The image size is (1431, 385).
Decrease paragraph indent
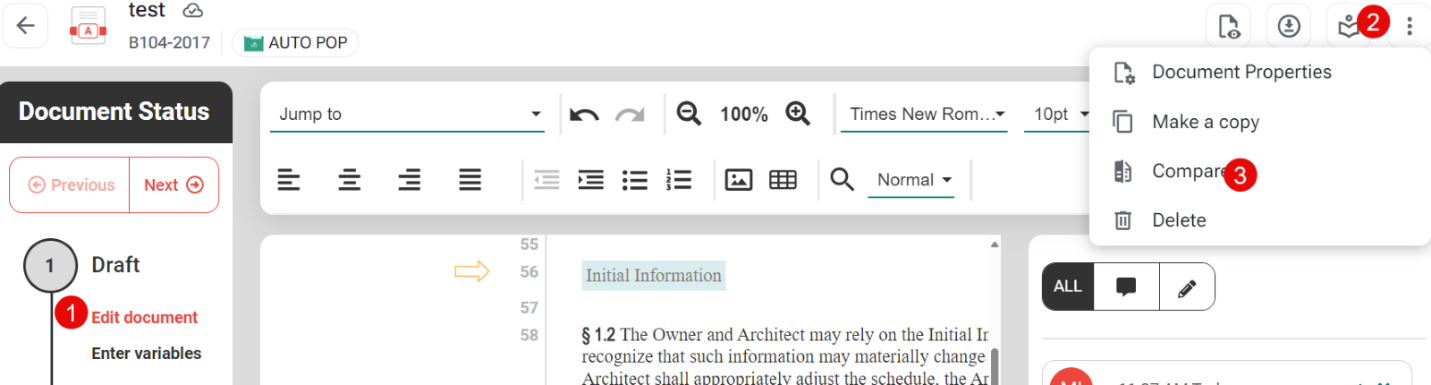coord(547,180)
